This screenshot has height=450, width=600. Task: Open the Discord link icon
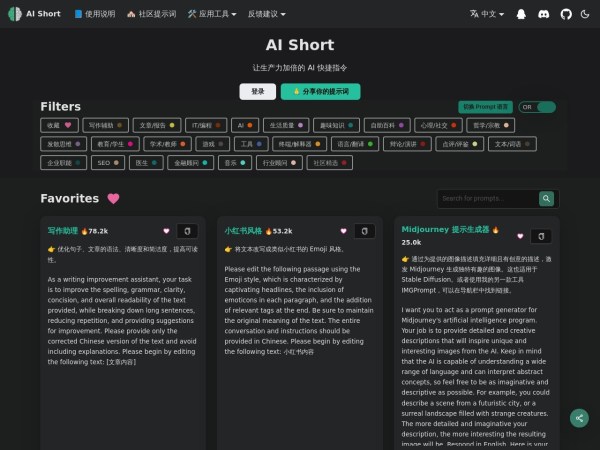point(544,14)
